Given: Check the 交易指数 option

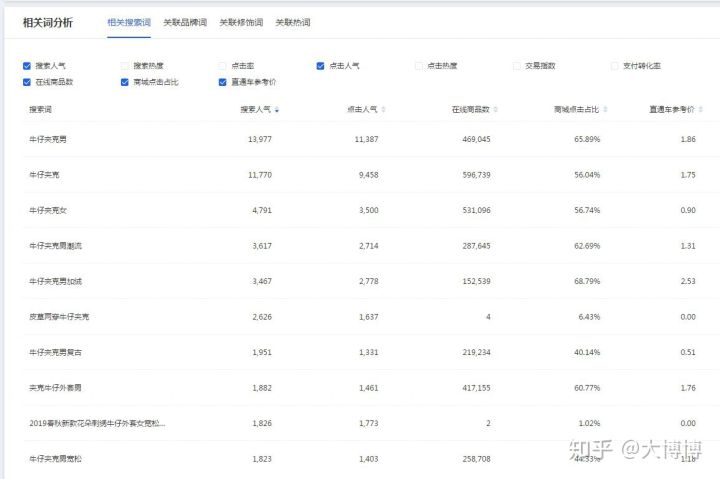Looking at the screenshot, I should coord(517,66).
